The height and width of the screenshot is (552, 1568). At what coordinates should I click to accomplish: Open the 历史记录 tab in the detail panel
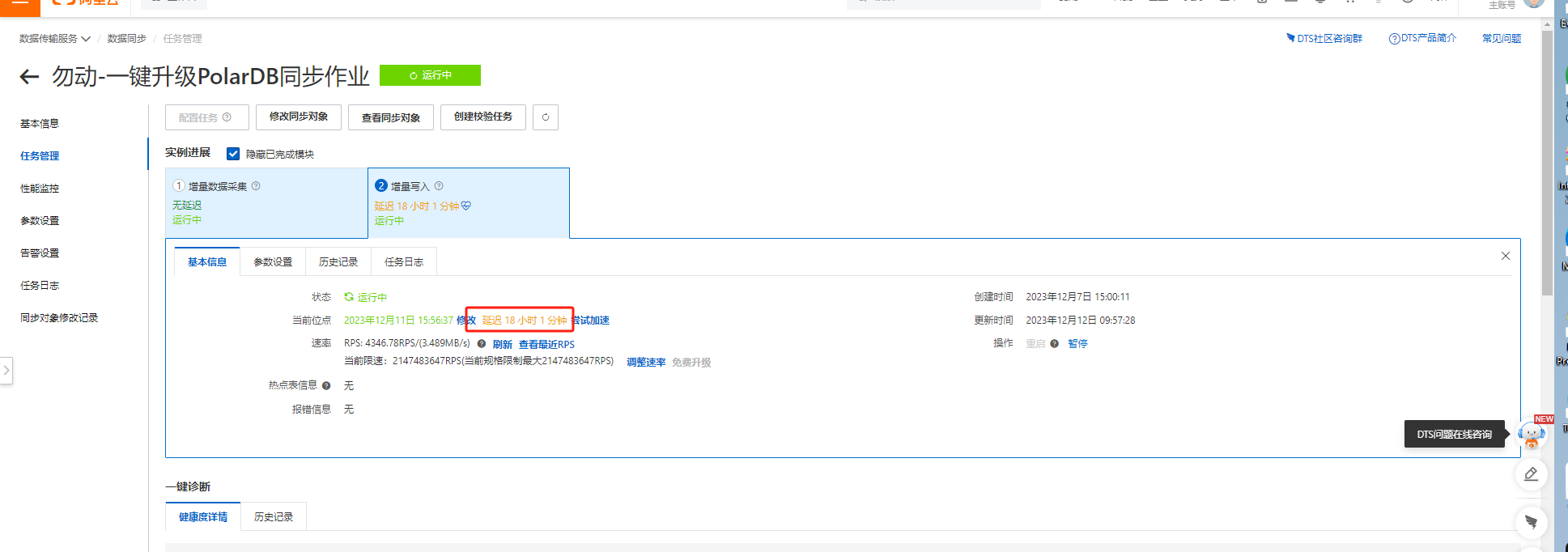(338, 262)
